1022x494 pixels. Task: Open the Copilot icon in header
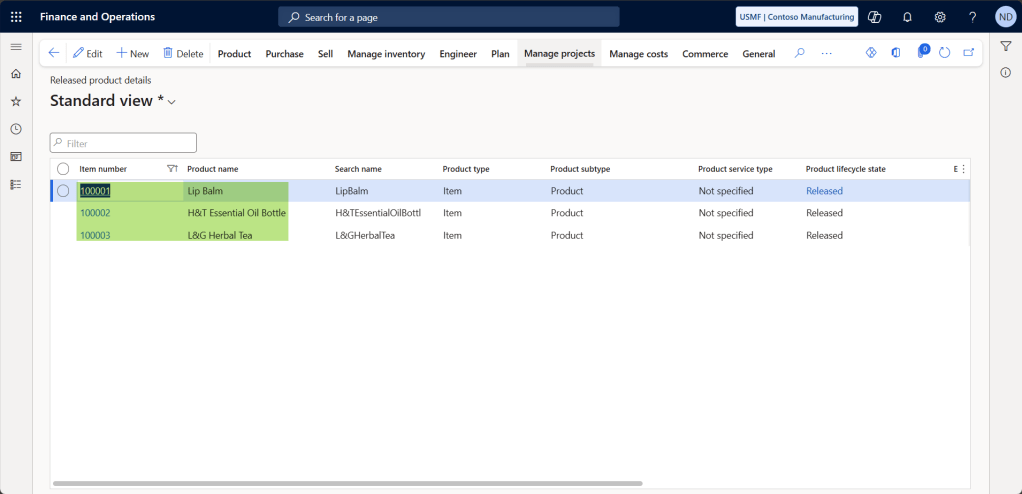pos(875,17)
